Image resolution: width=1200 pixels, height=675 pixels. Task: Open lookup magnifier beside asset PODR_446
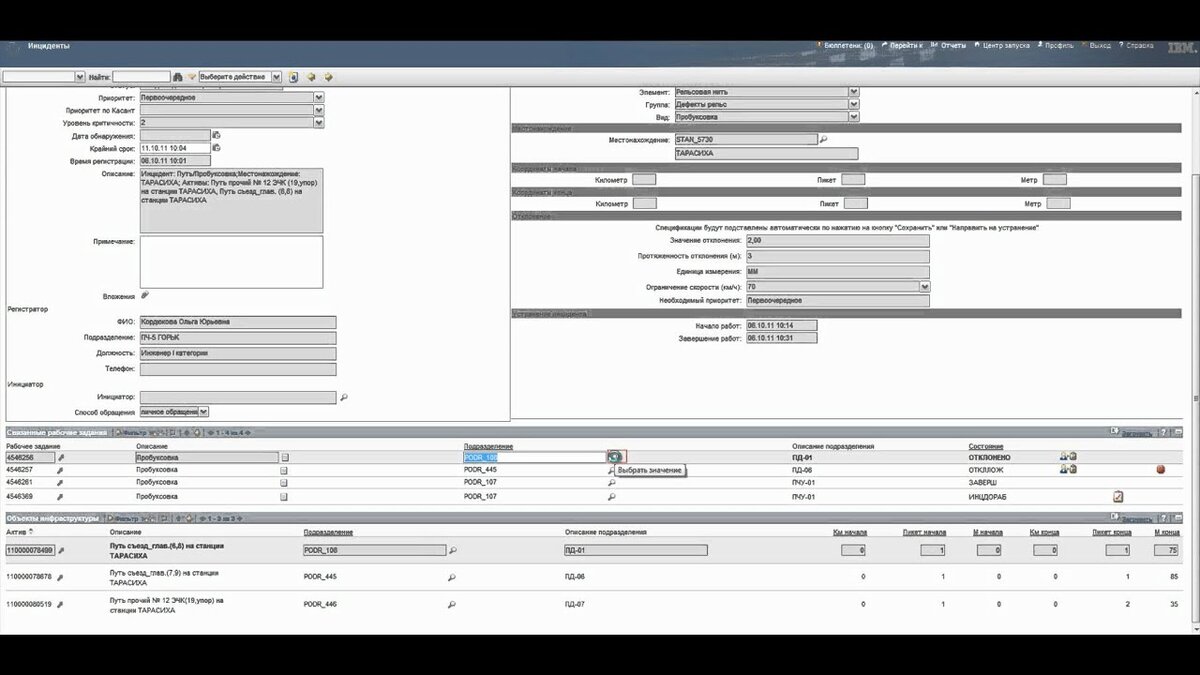452,604
